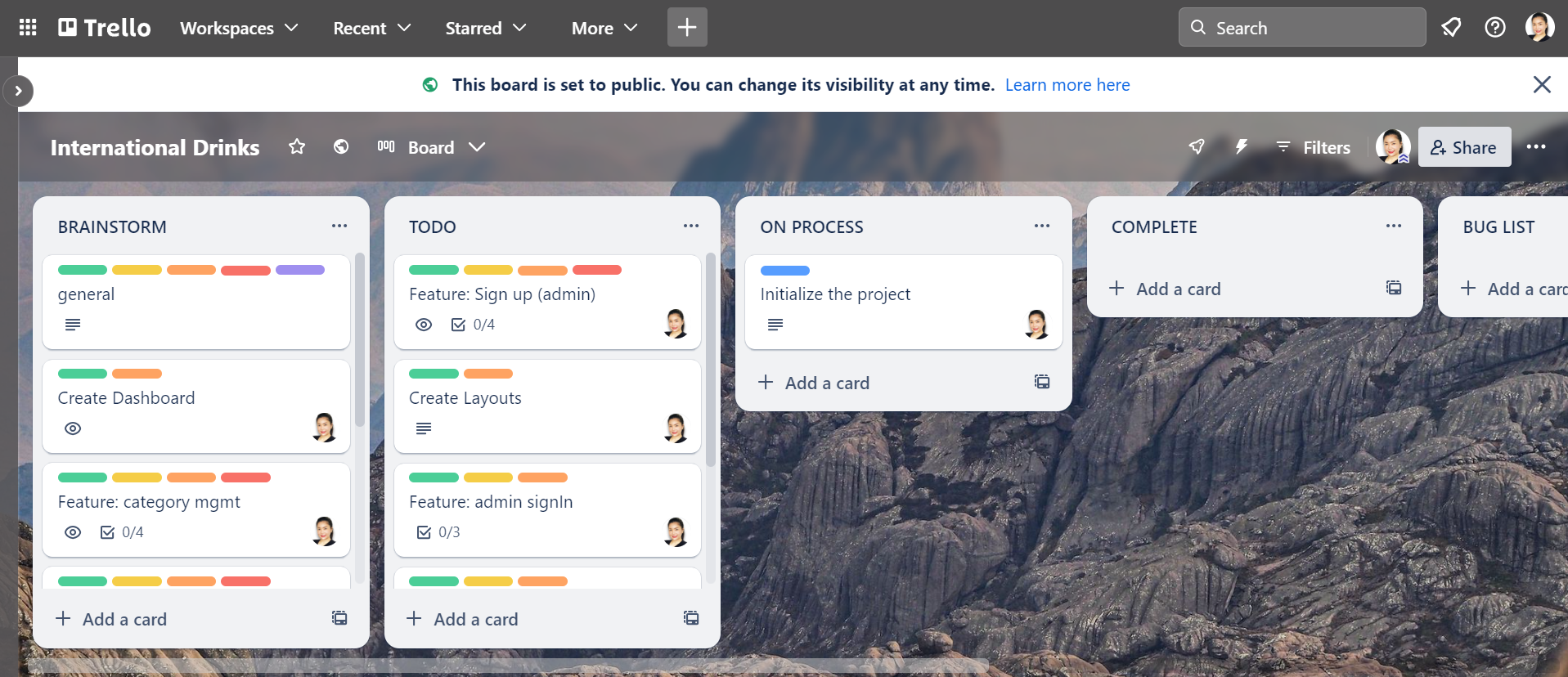This screenshot has height=677, width=1568.
Task: Open the Starred menu
Action: [485, 28]
